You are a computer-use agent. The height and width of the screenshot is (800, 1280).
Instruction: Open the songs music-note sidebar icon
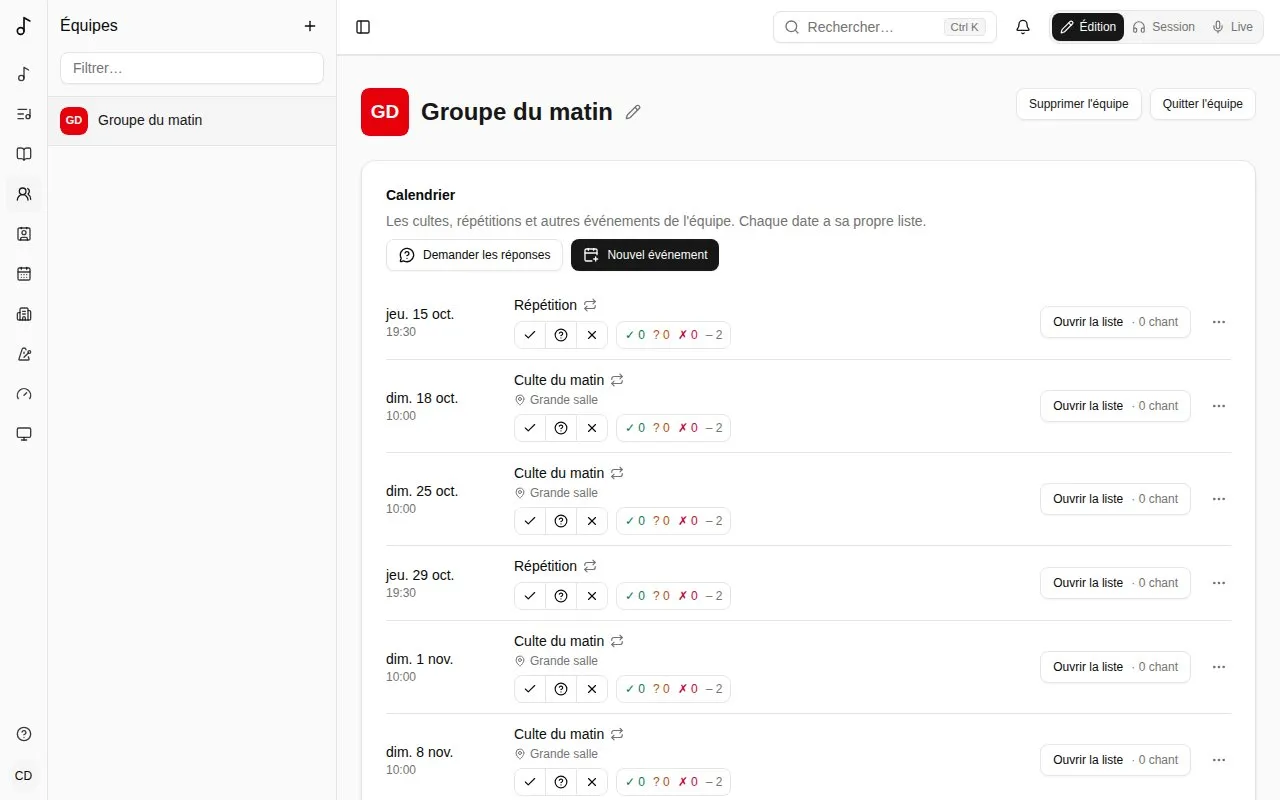24,74
